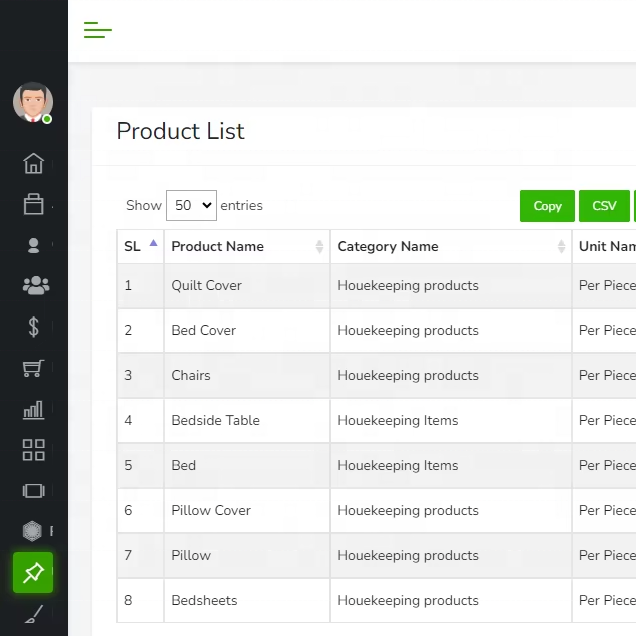Open the four-squares grid icon
Screen dimensions: 636x636
point(34,450)
